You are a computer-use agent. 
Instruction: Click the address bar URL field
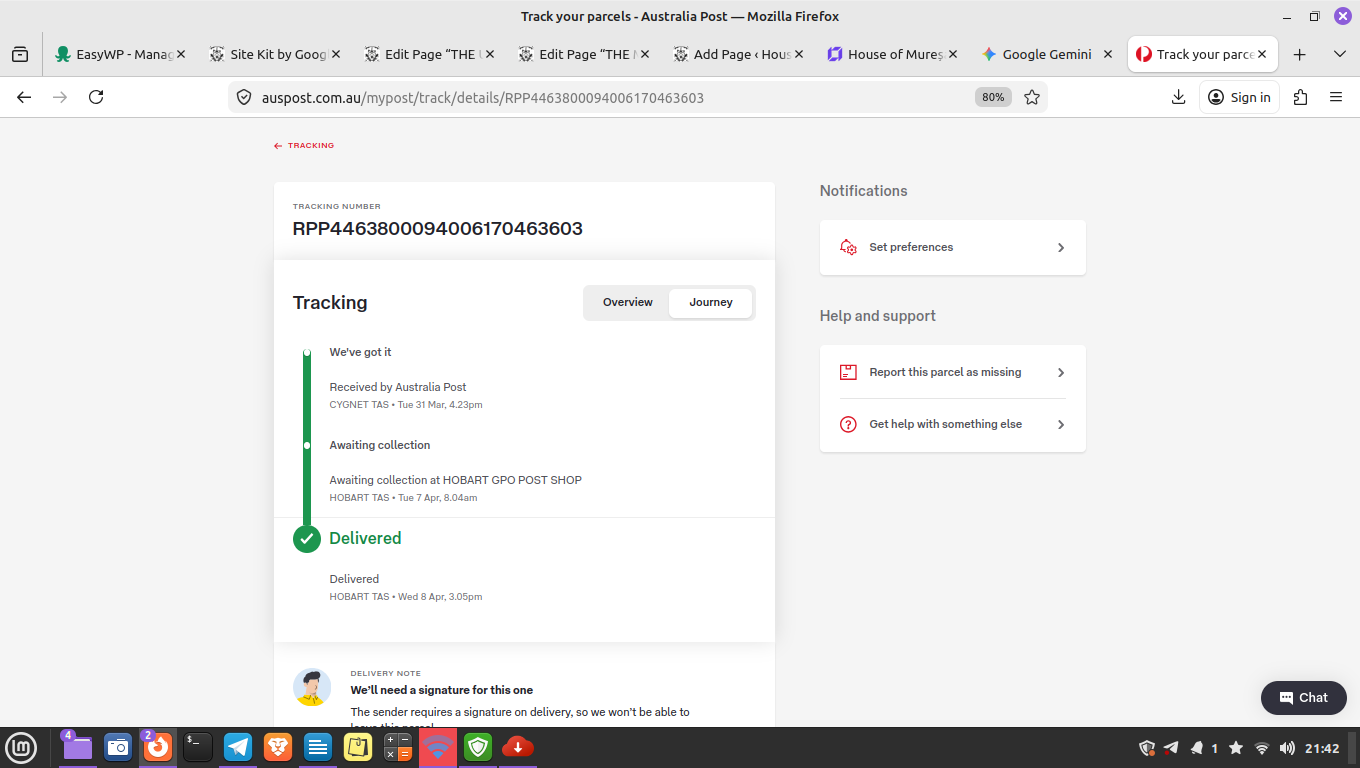pyautogui.click(x=600, y=97)
